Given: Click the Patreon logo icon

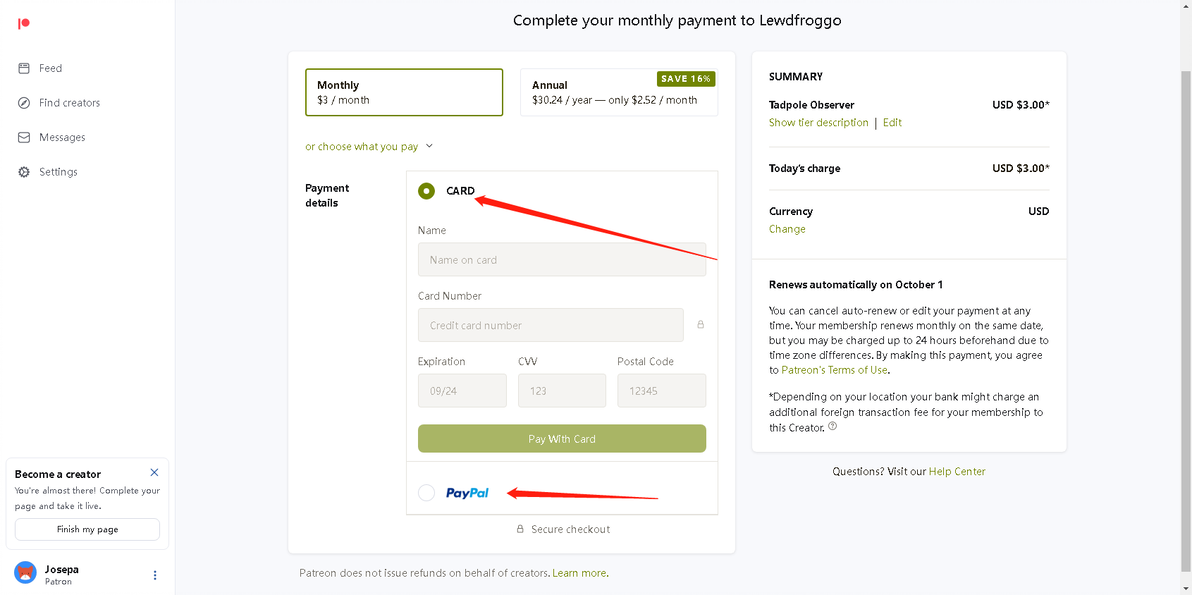Looking at the screenshot, I should click(24, 23).
